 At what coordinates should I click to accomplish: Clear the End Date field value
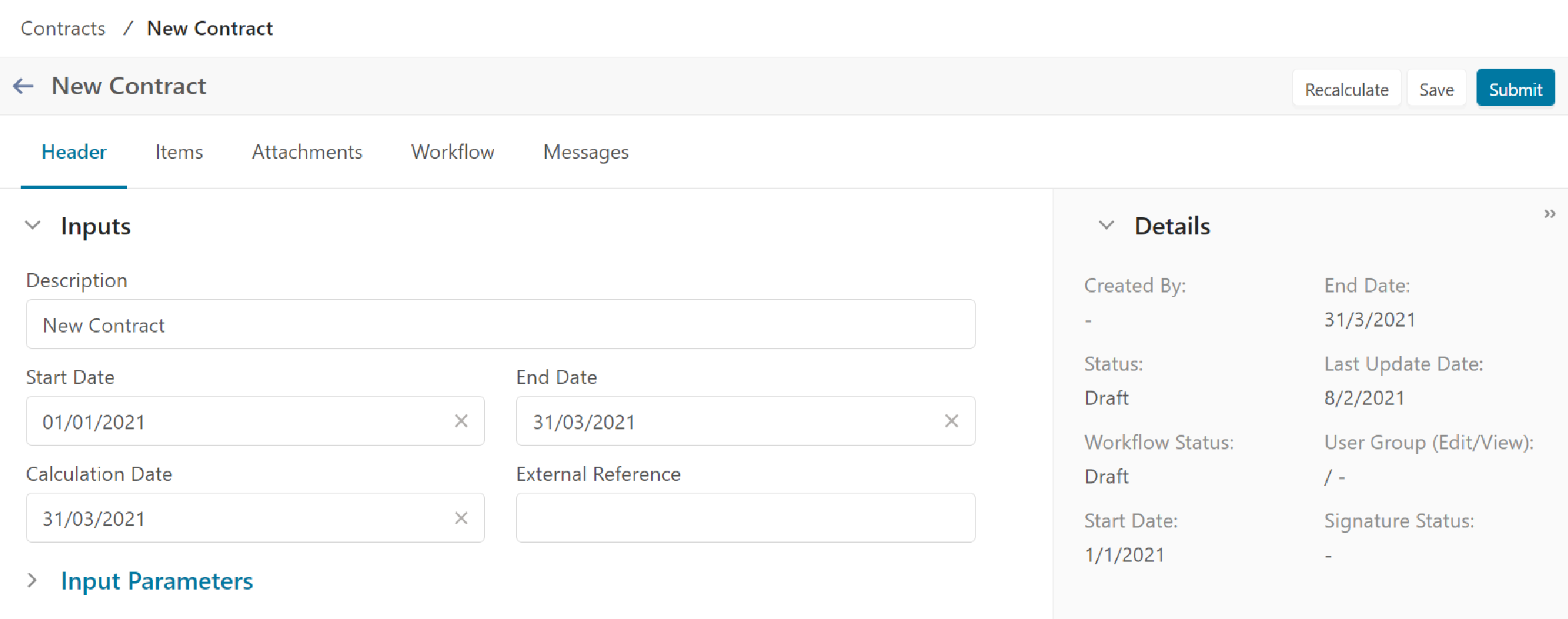click(x=951, y=421)
